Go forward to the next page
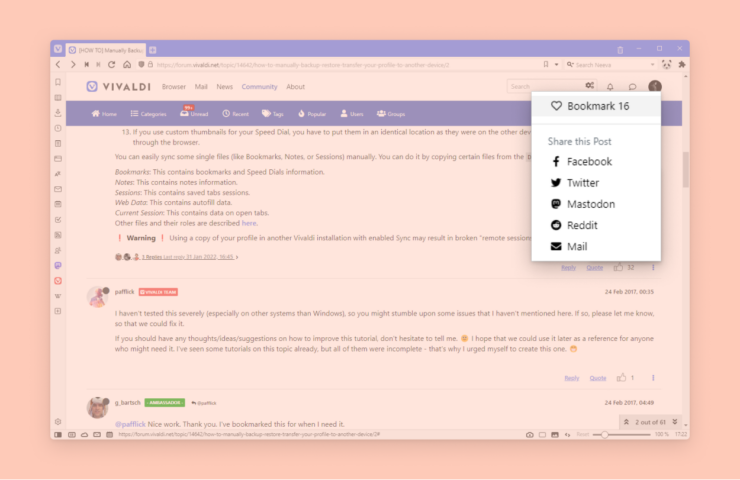Screen dimensions: 740x480 [73, 65]
